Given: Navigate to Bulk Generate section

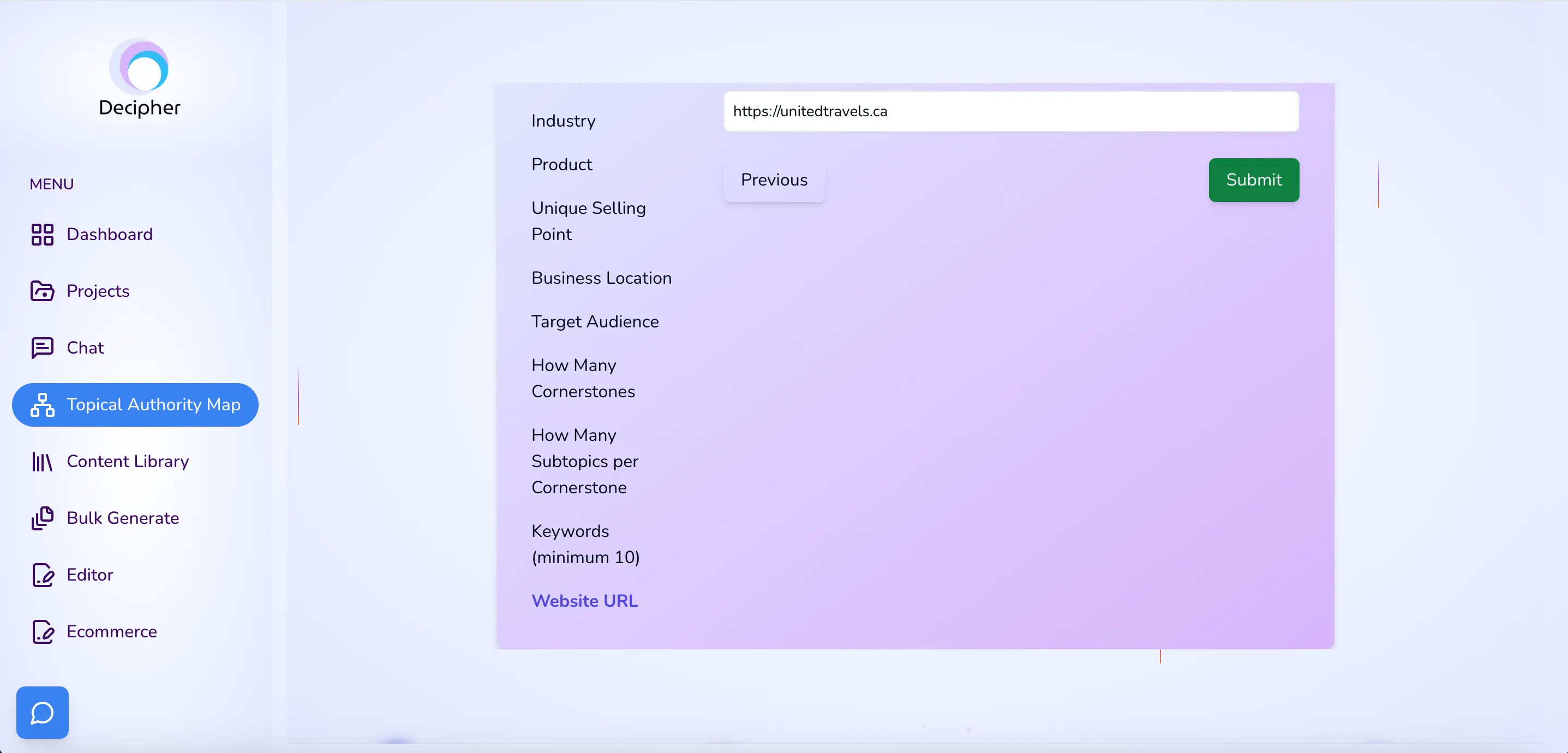Looking at the screenshot, I should [x=123, y=518].
